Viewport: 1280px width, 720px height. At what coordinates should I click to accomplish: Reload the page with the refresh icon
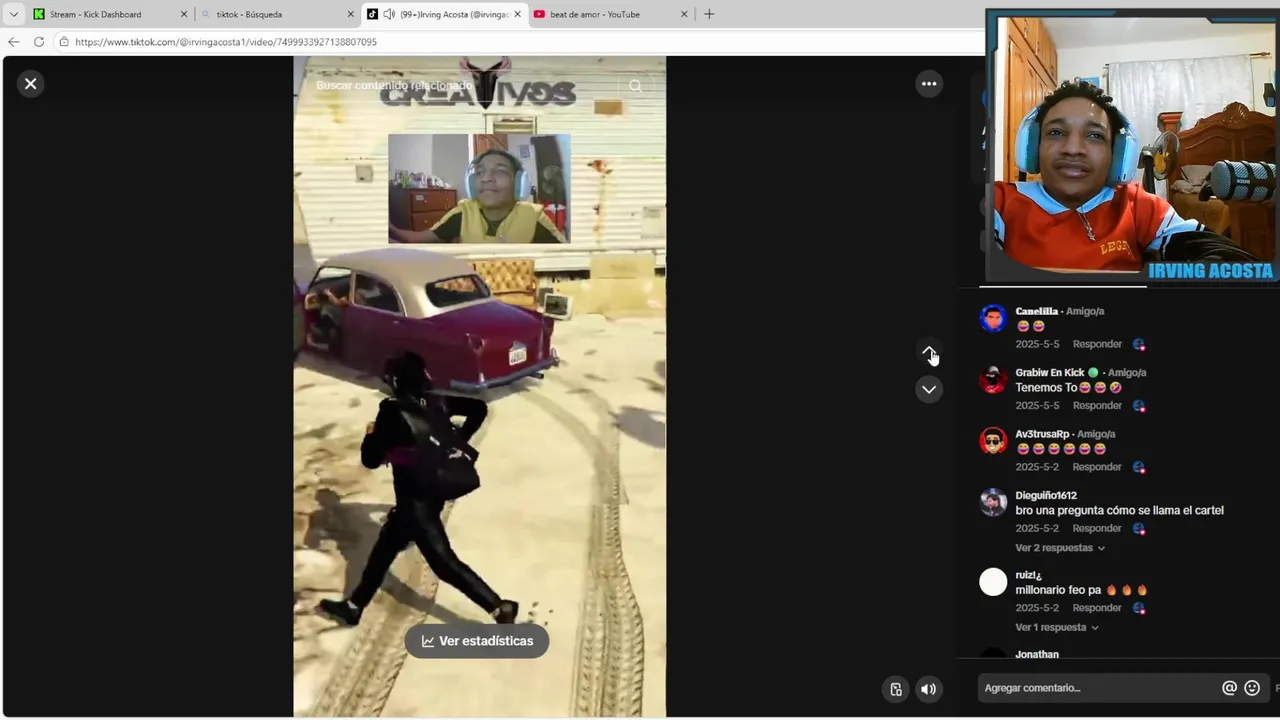pos(38,42)
